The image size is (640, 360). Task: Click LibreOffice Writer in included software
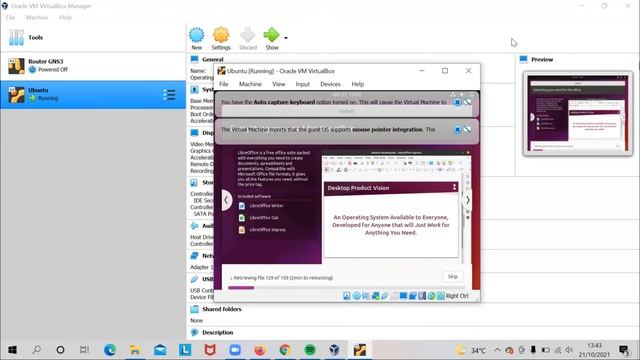click(261, 206)
